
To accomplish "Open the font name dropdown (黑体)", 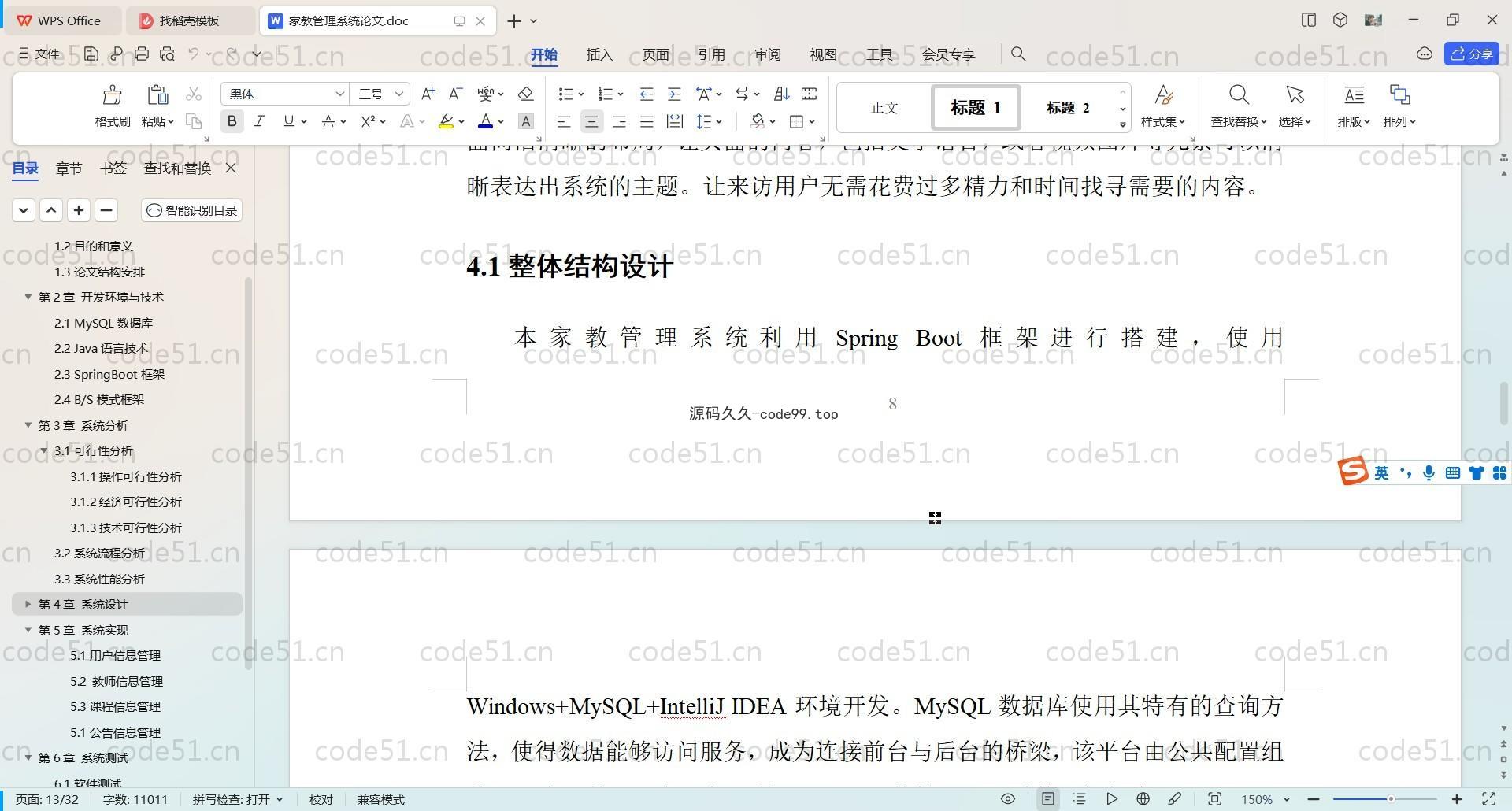I will tap(339, 94).
